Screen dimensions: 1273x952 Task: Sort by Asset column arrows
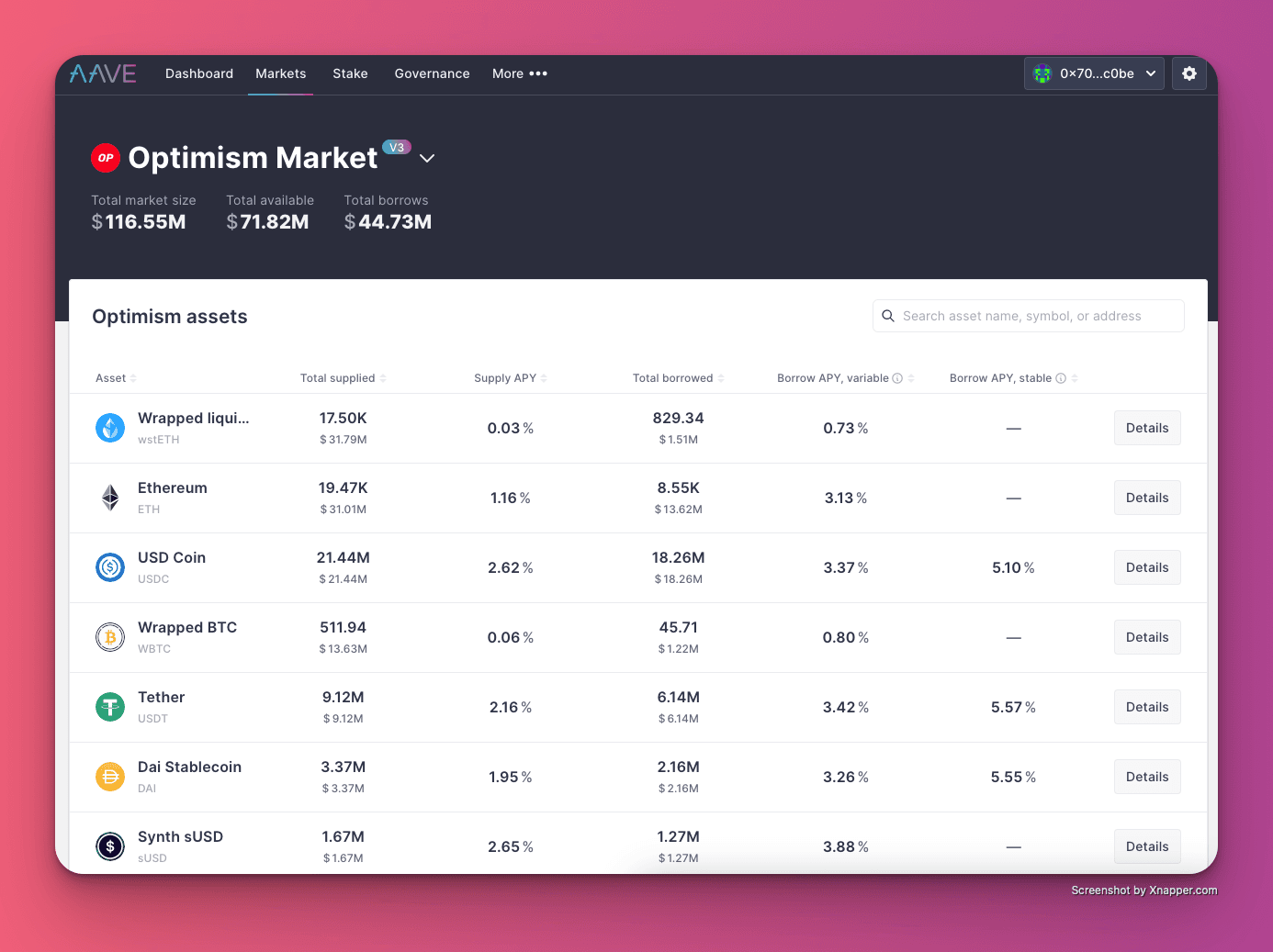(133, 378)
